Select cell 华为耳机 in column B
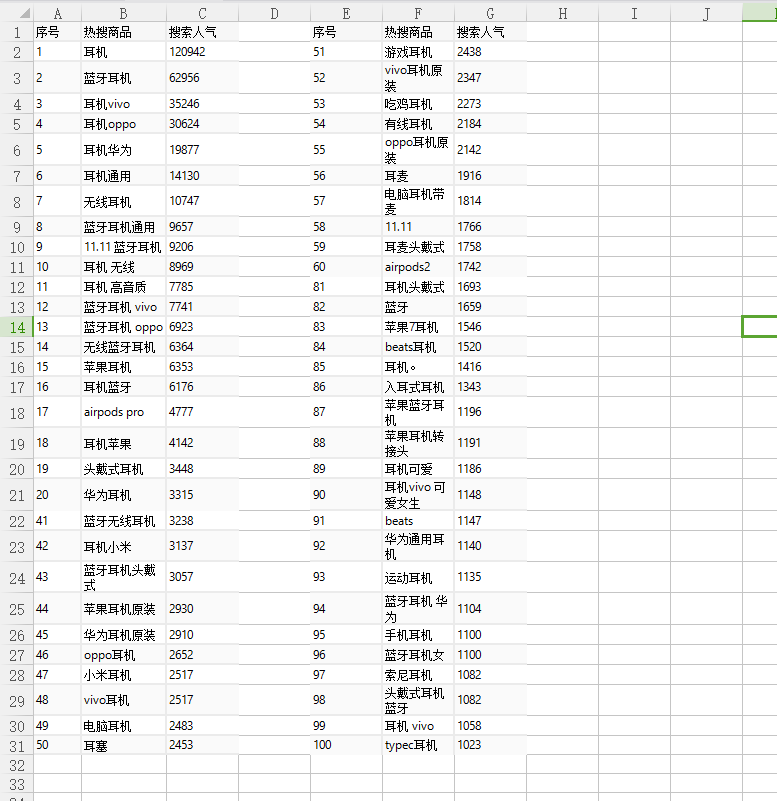This screenshot has height=801, width=777. point(124,495)
